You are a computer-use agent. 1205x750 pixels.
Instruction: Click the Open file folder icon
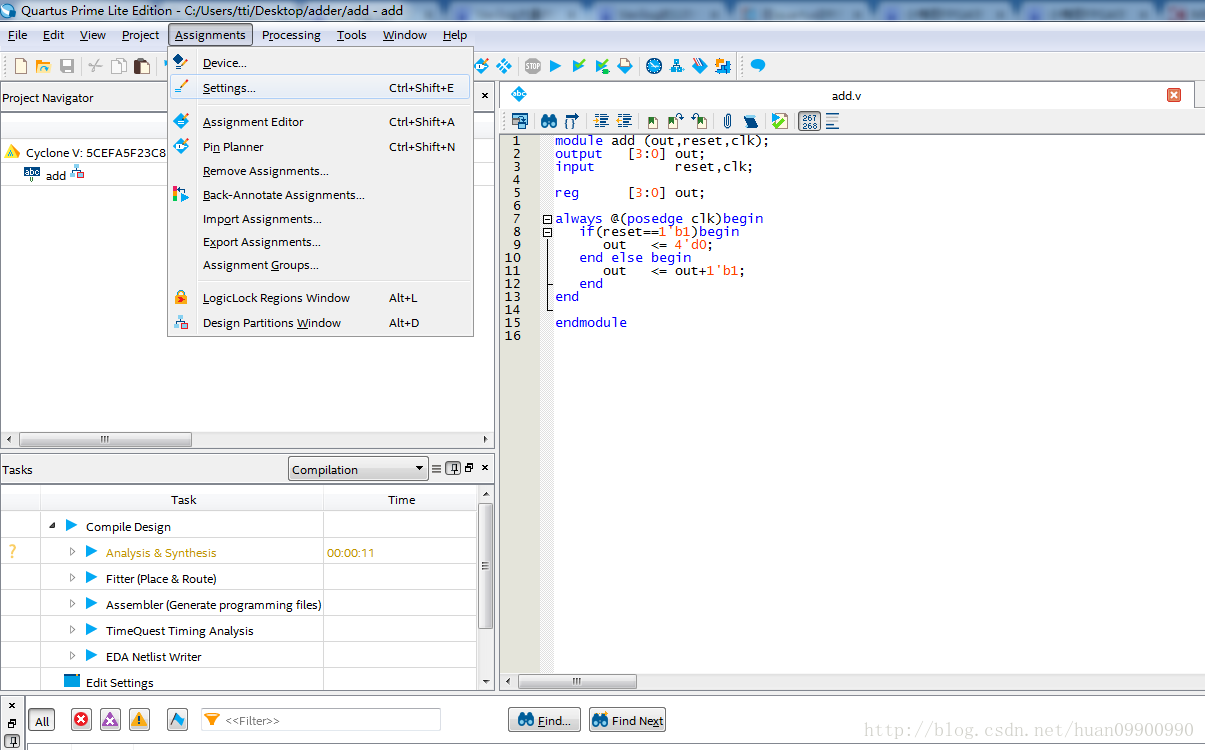tap(43, 66)
